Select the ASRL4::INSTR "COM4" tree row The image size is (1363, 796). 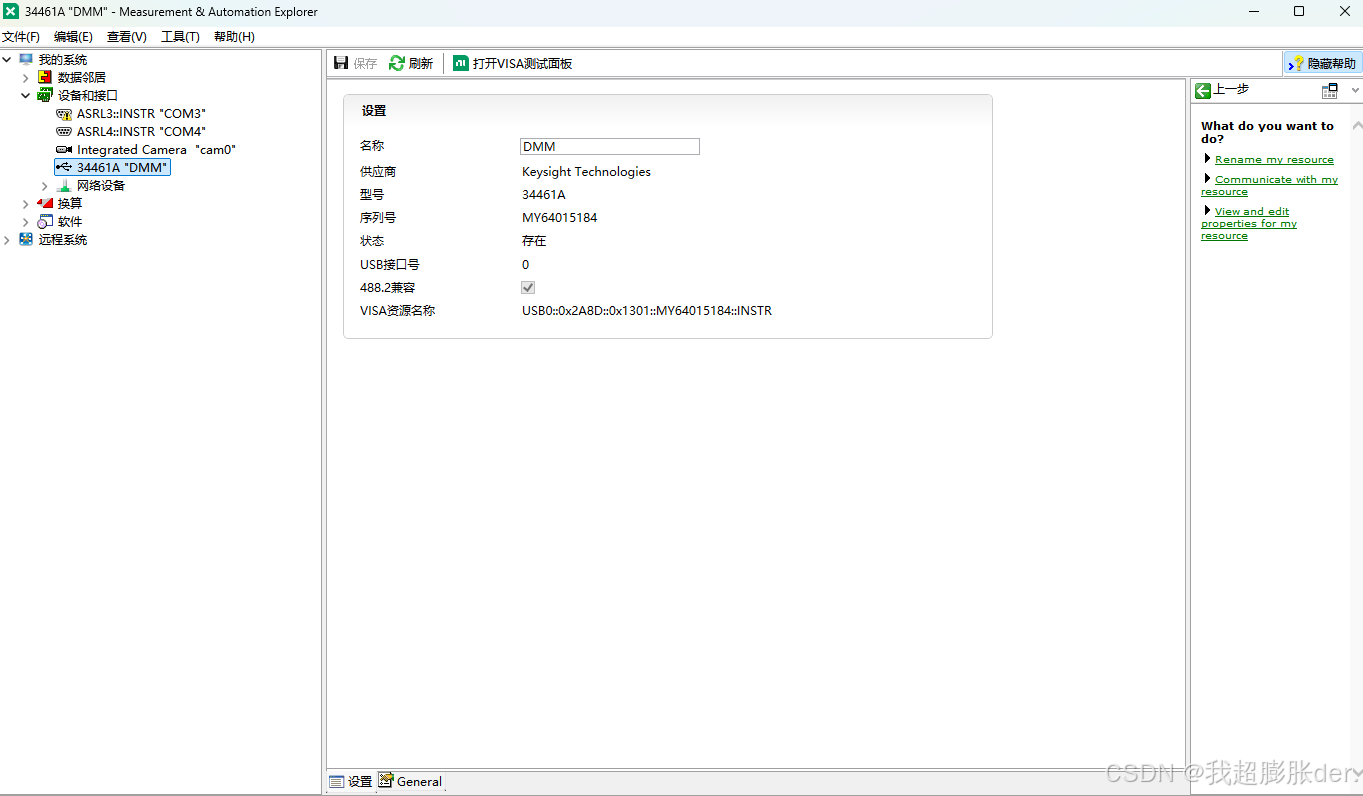point(141,132)
